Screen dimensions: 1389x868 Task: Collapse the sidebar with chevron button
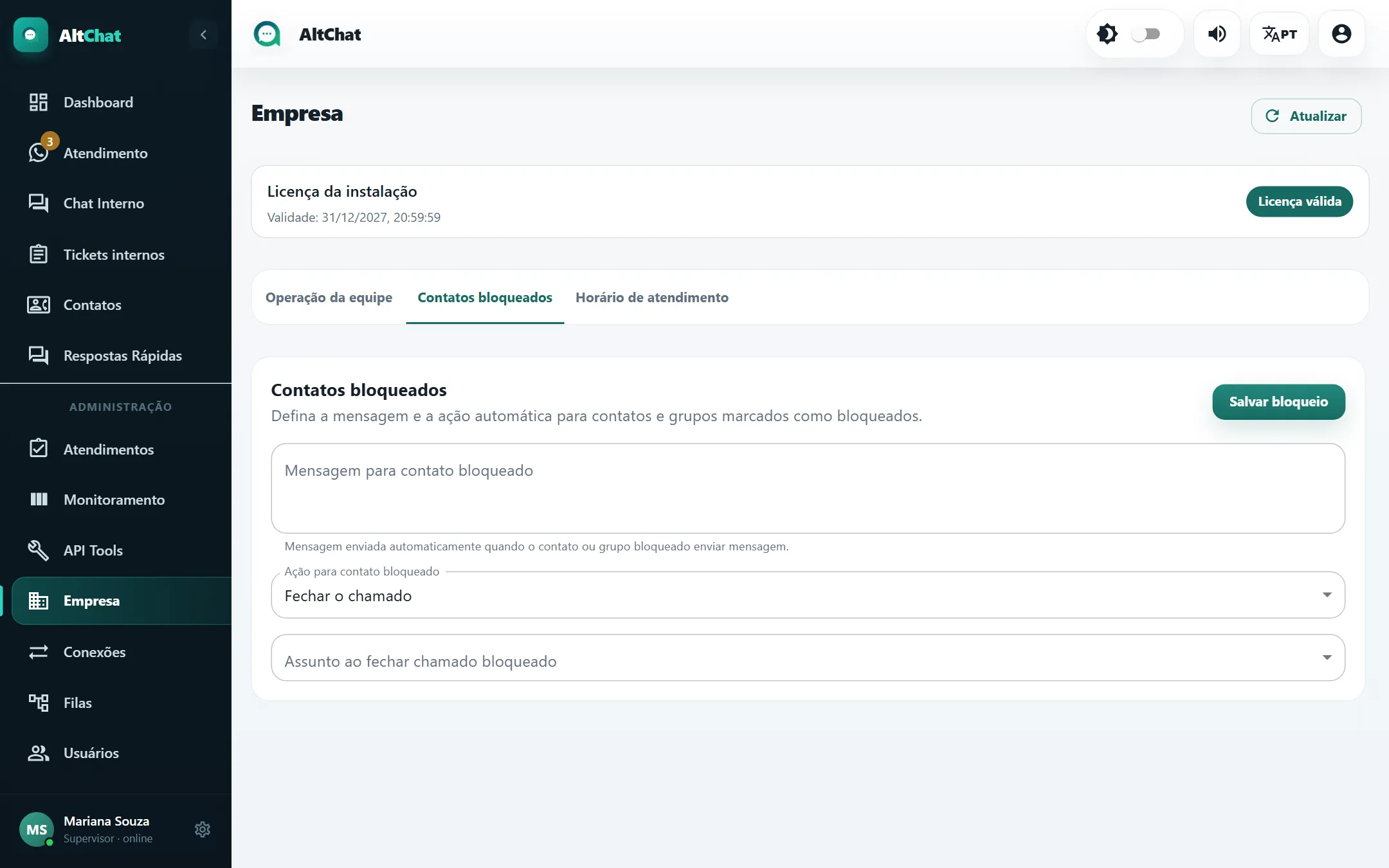click(204, 35)
